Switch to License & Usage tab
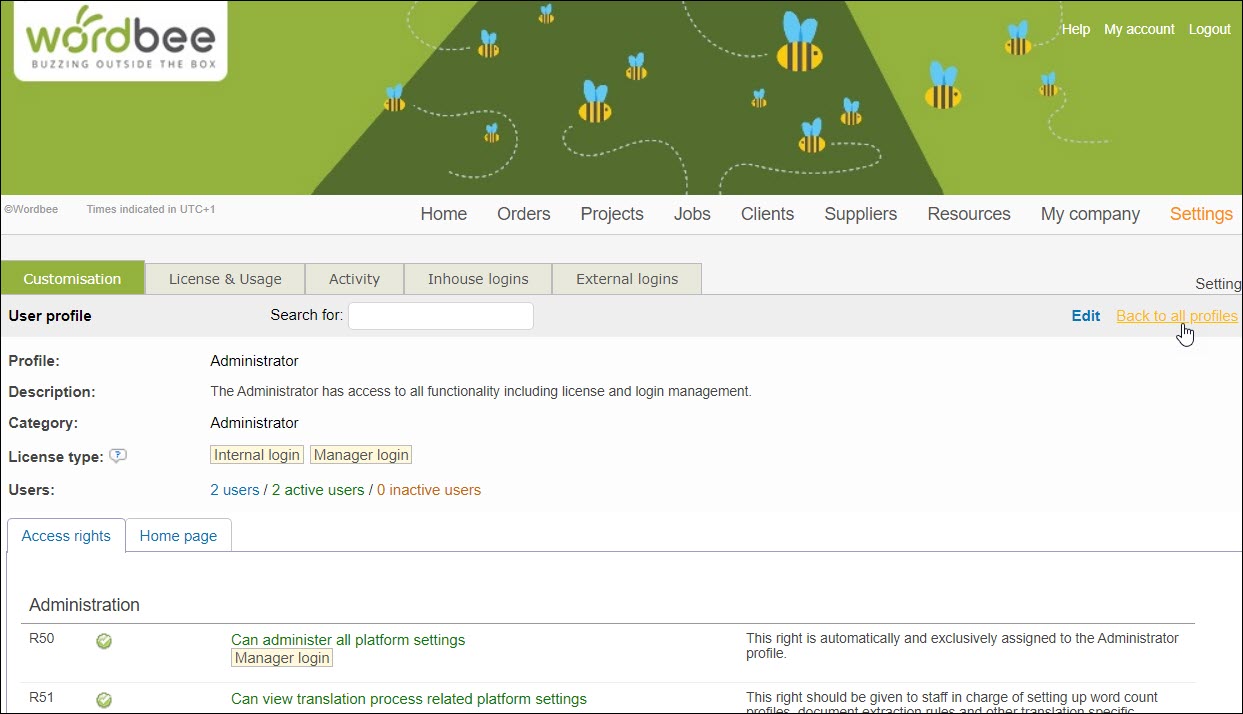 coord(225,279)
